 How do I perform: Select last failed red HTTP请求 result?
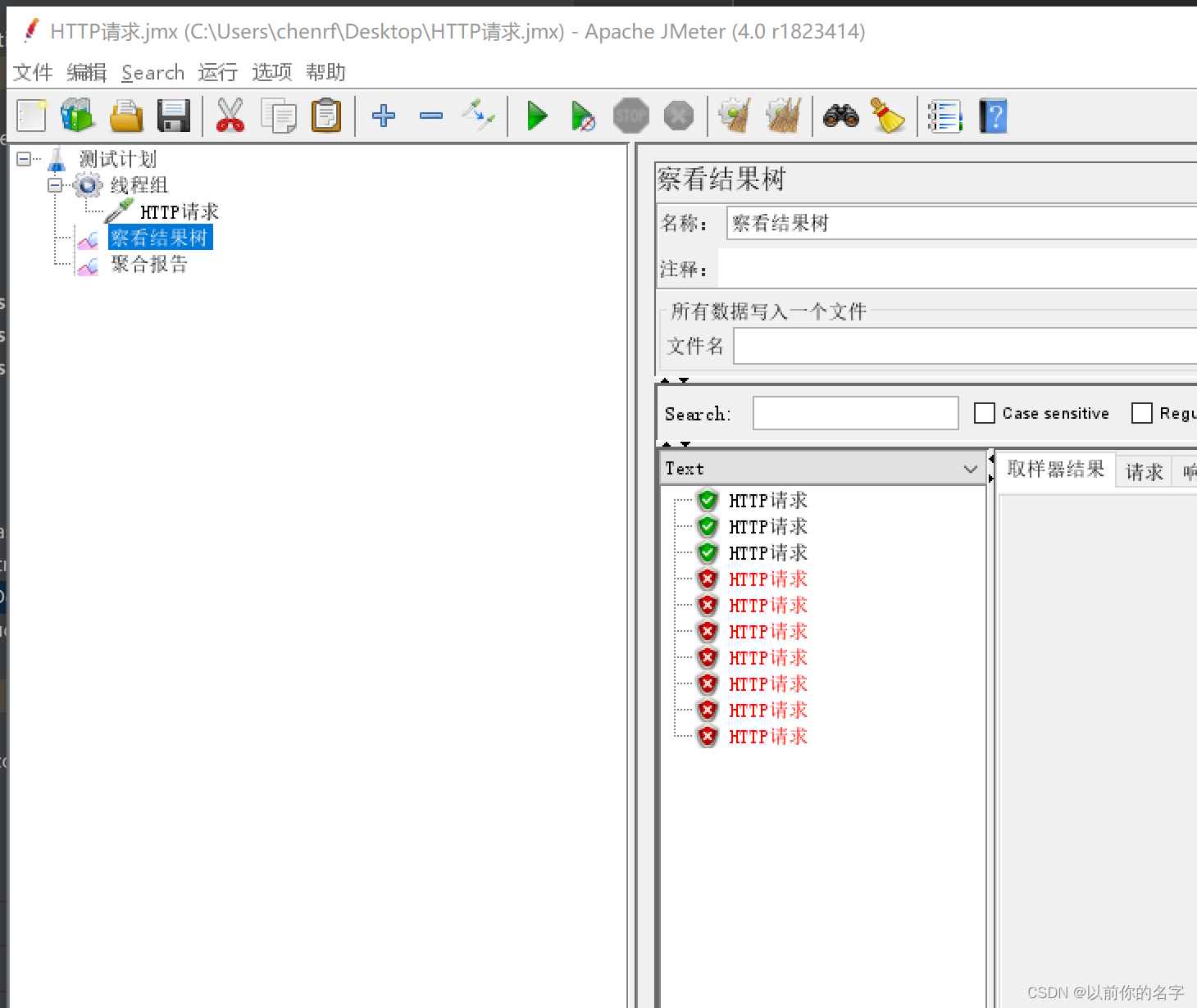(768, 736)
